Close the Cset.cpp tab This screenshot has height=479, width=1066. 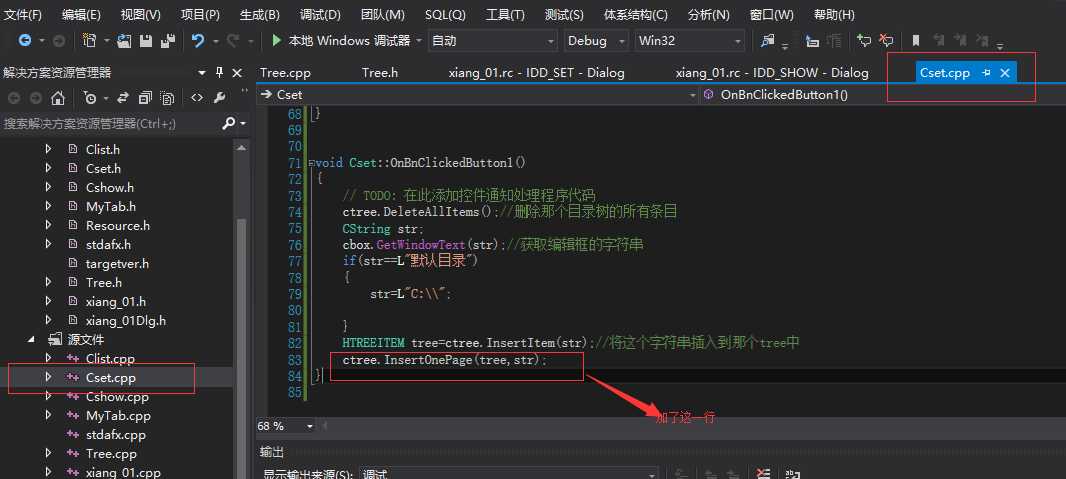pyautogui.click(x=1005, y=73)
